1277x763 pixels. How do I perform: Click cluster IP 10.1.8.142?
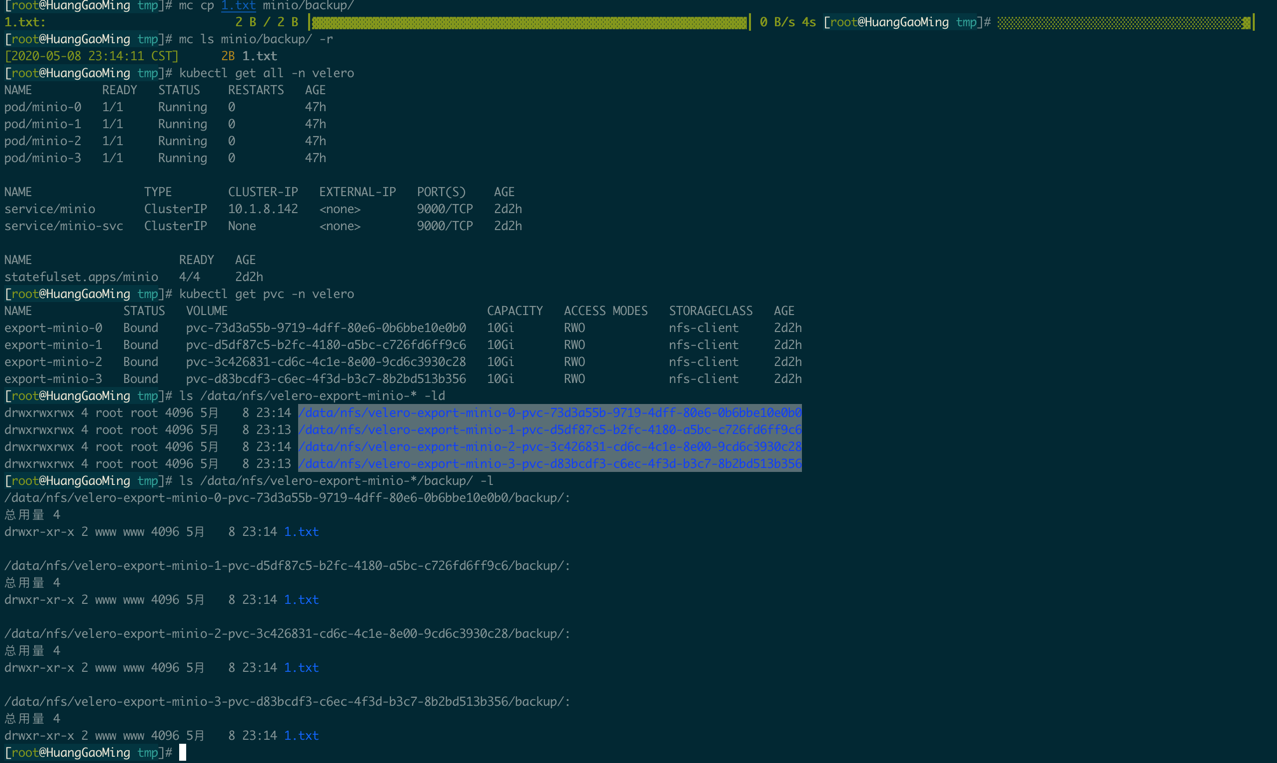[263, 209]
